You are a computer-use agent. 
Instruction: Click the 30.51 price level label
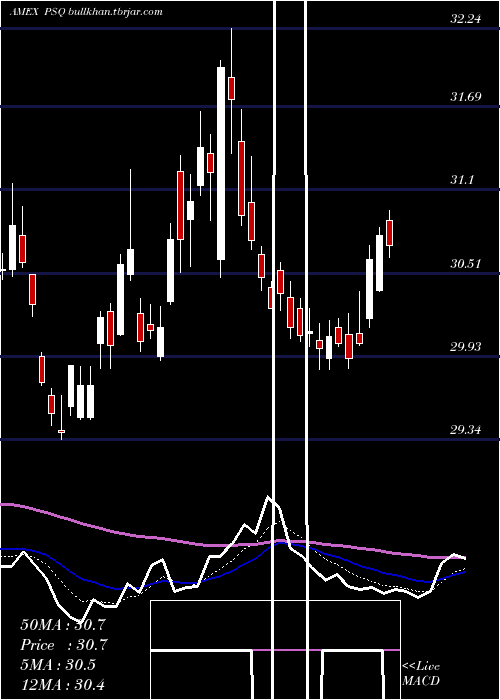(x=466, y=263)
